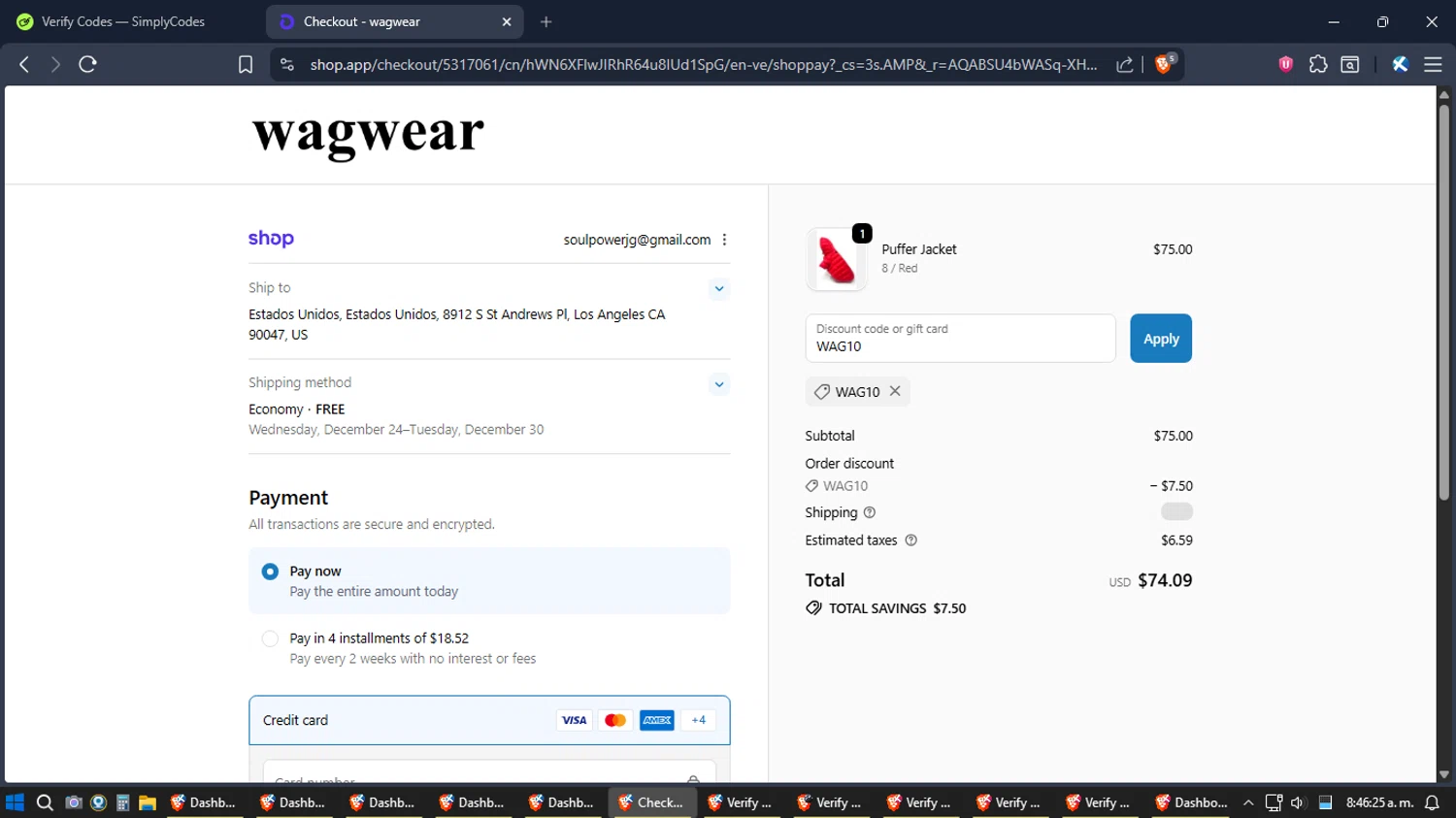1456x818 pixels.
Task: Open the browser hamburger menu
Action: pyautogui.click(x=1433, y=64)
